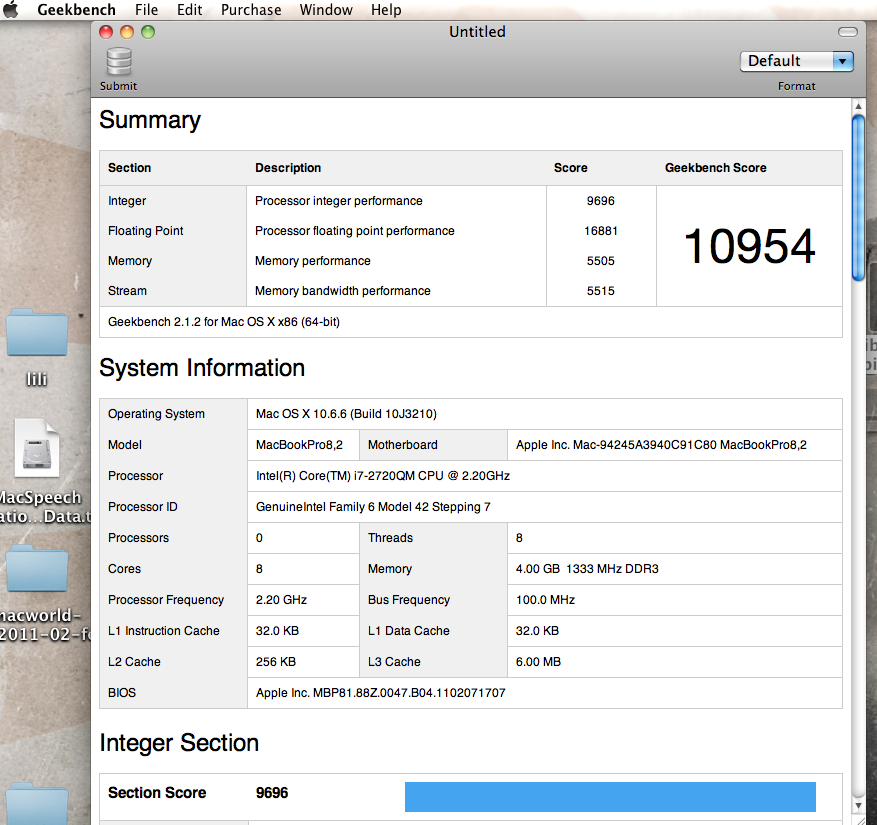Click the blue Integer Section Score bar
The image size is (877, 825).
[610, 796]
